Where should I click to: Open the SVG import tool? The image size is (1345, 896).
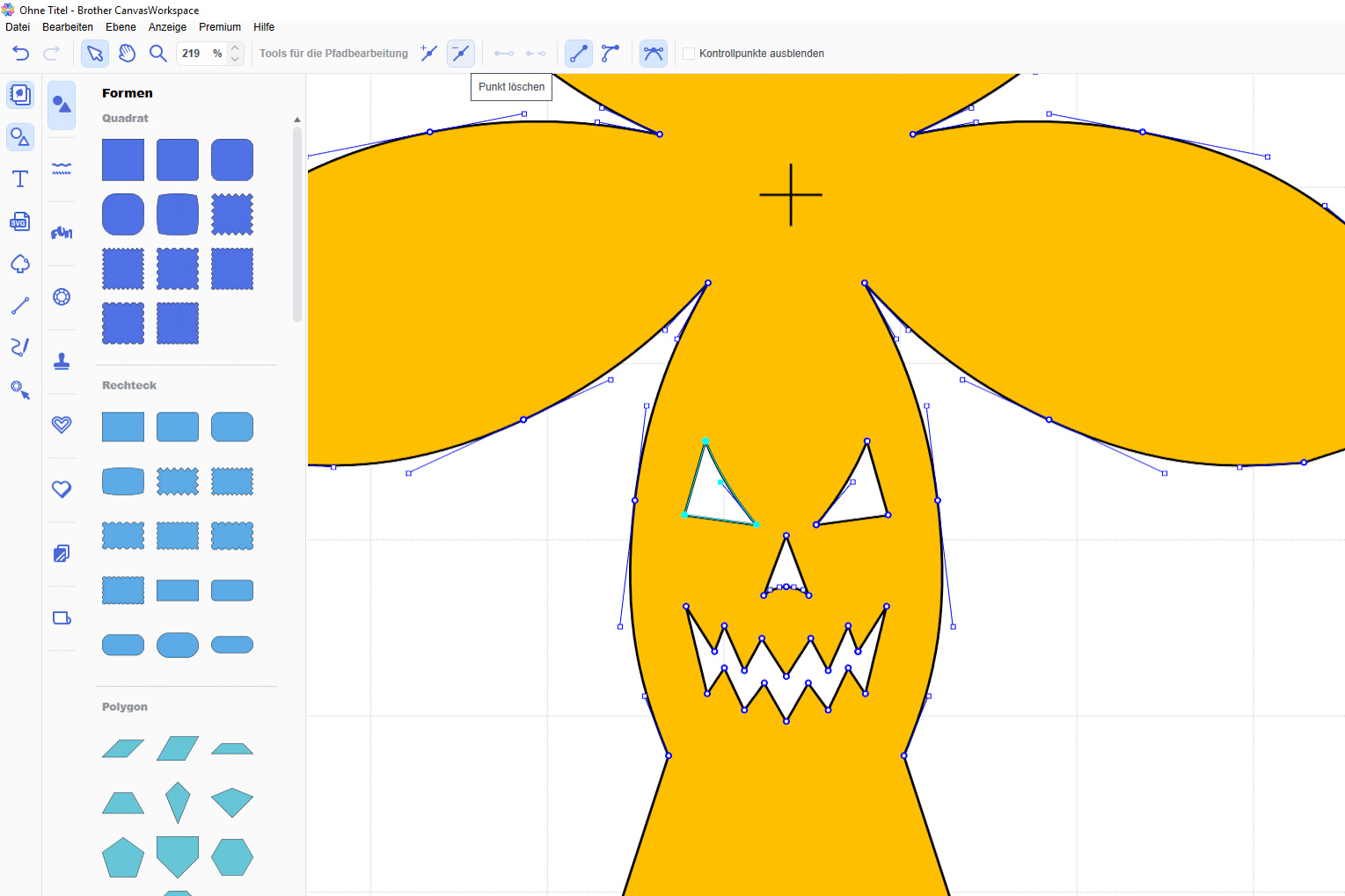[x=20, y=222]
